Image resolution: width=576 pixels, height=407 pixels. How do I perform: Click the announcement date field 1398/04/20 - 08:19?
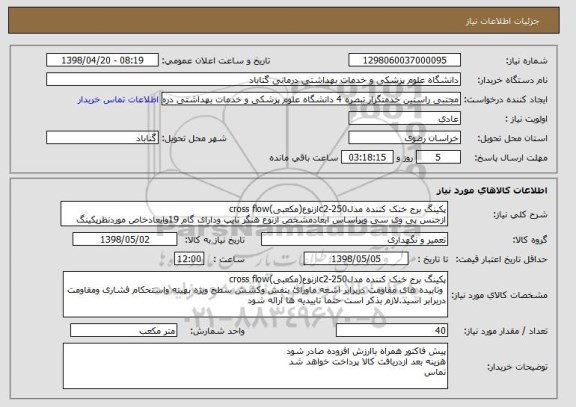102,60
